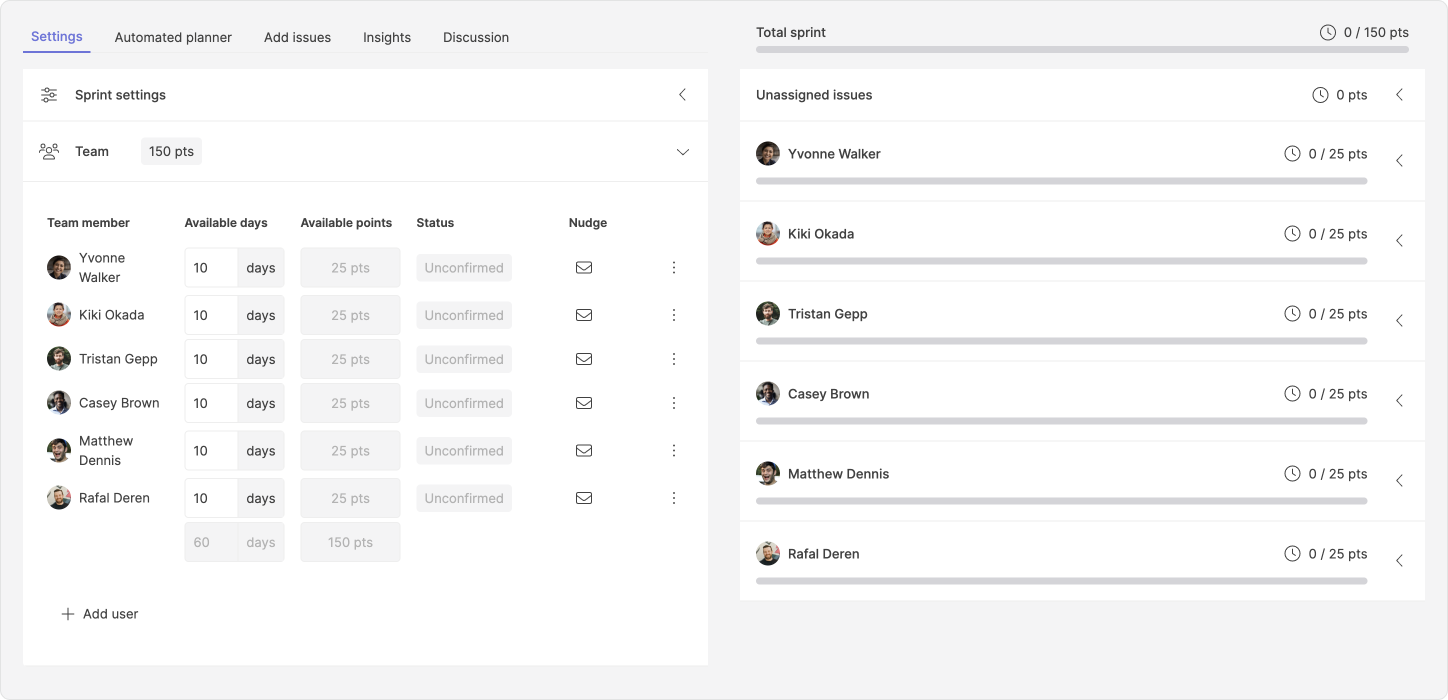Expand Rafal Deren's sprint workload row
The width and height of the screenshot is (1448, 700).
pos(1399,561)
